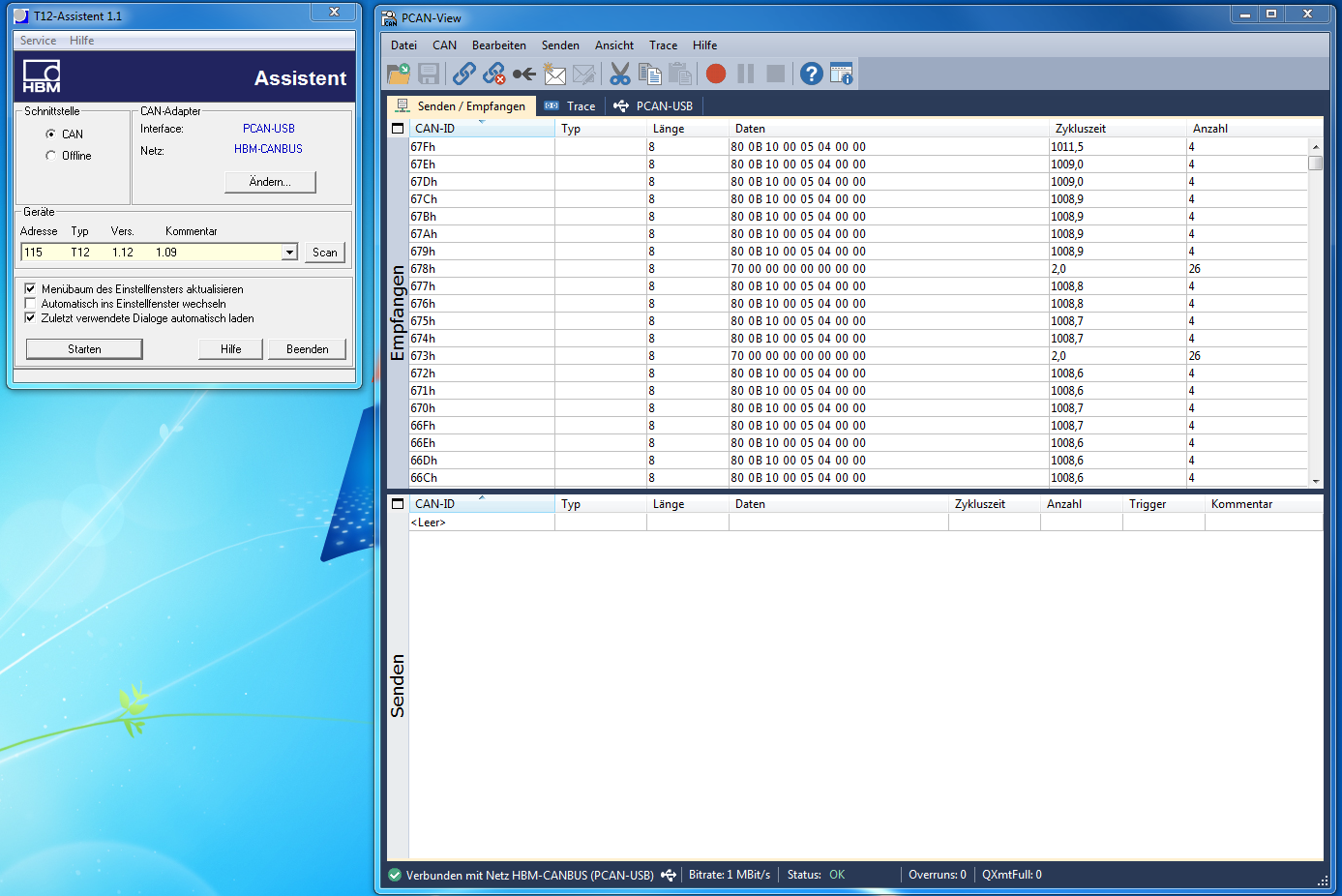Switch to Senden / Empfangen tab
The height and width of the screenshot is (896, 1342).
[x=462, y=106]
